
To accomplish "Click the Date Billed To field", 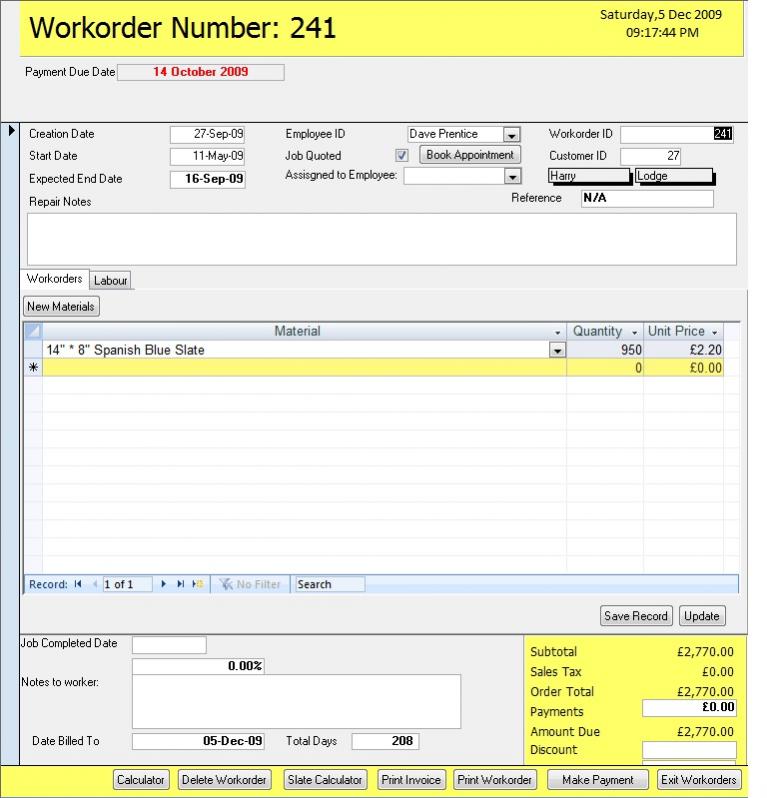I will tap(198, 741).
